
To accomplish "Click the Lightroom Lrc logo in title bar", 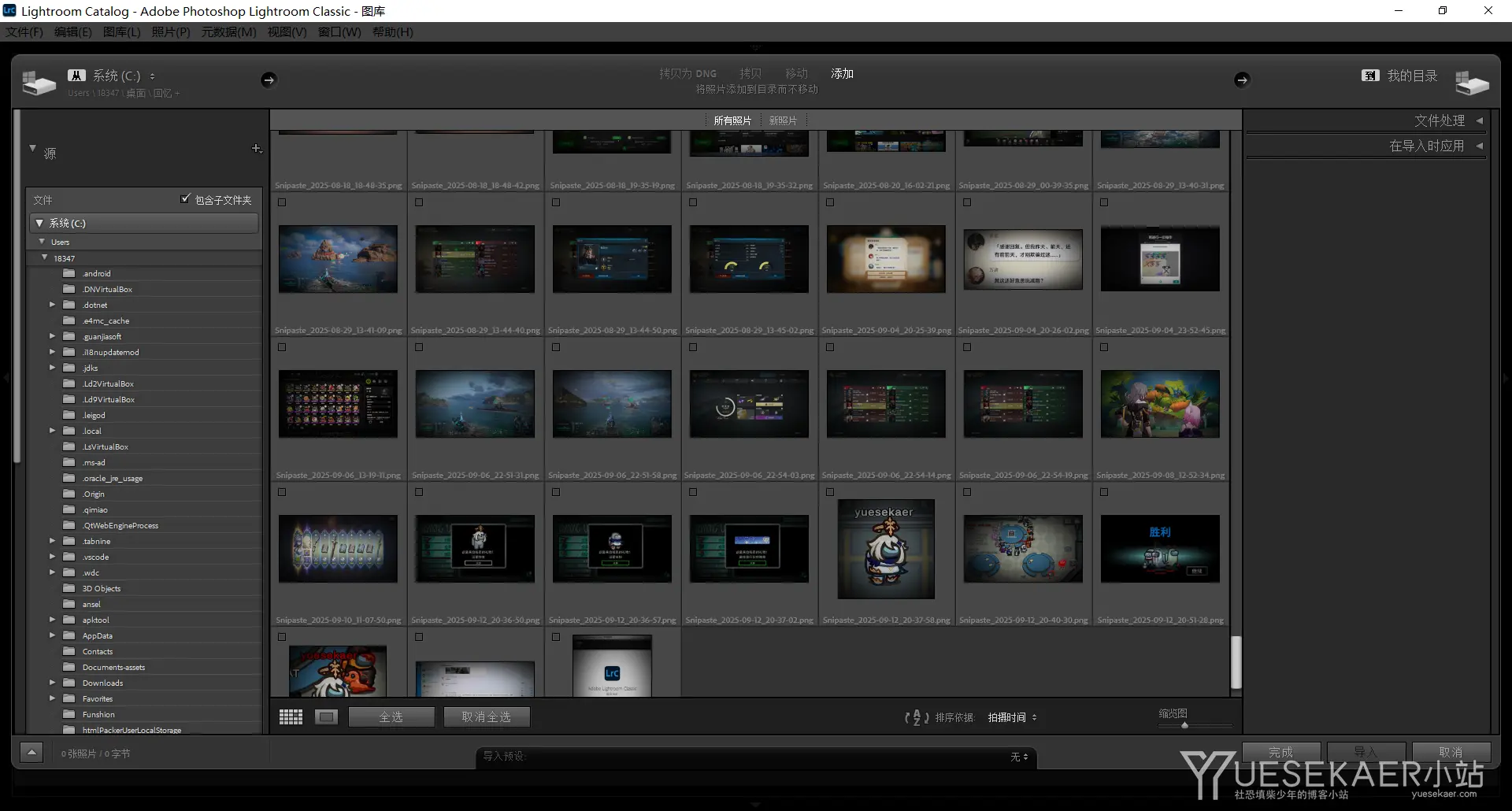I will pos(11,11).
